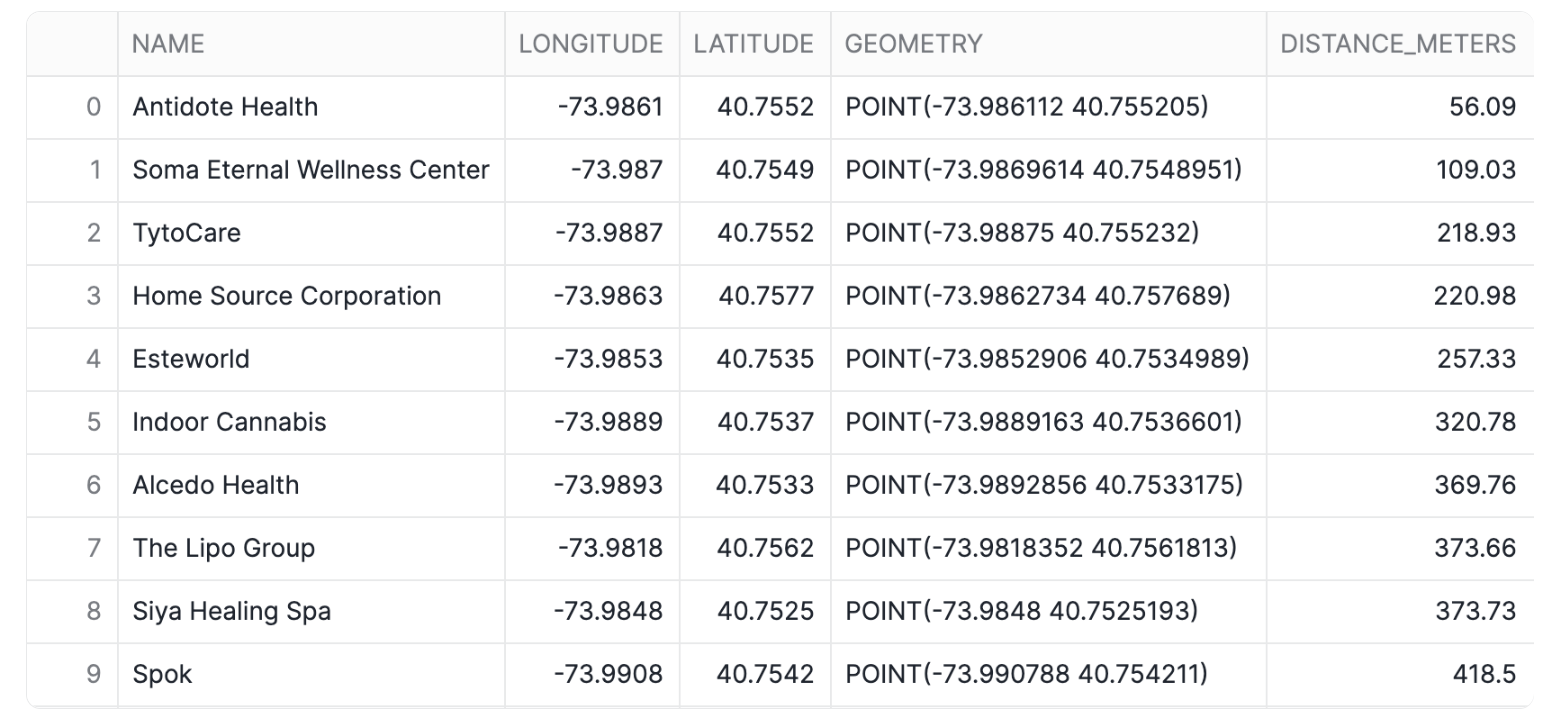Select the Spok name cell
Screen dimensions: 1566x722
tap(162, 674)
